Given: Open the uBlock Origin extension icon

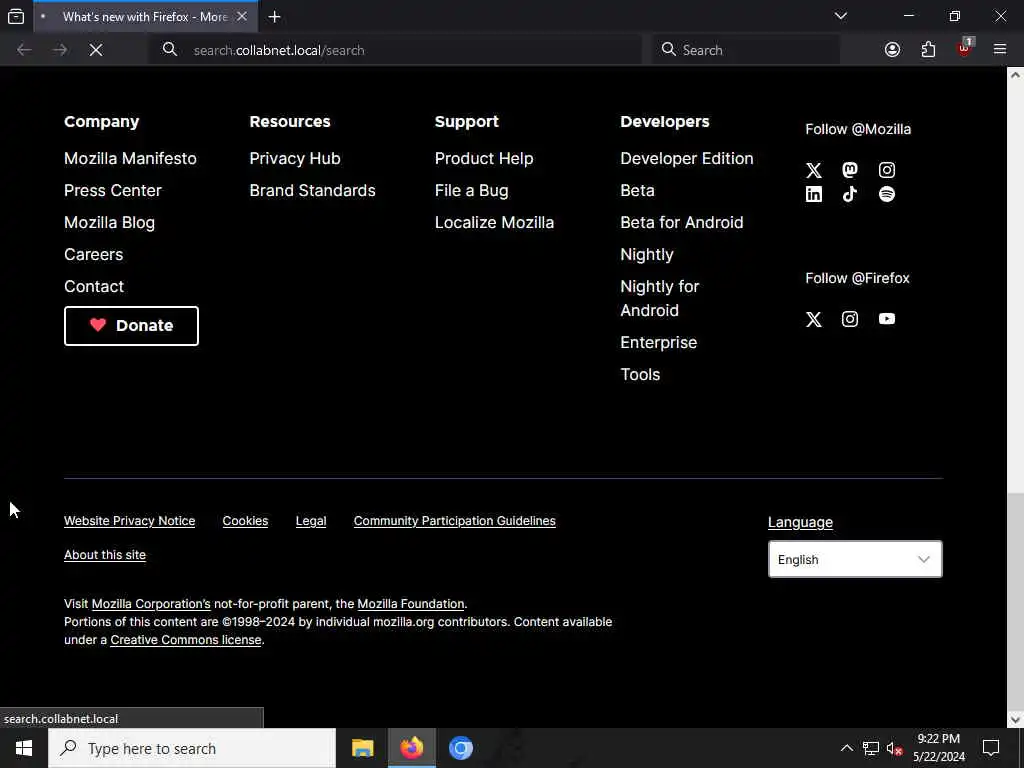Looking at the screenshot, I should click(x=965, y=49).
